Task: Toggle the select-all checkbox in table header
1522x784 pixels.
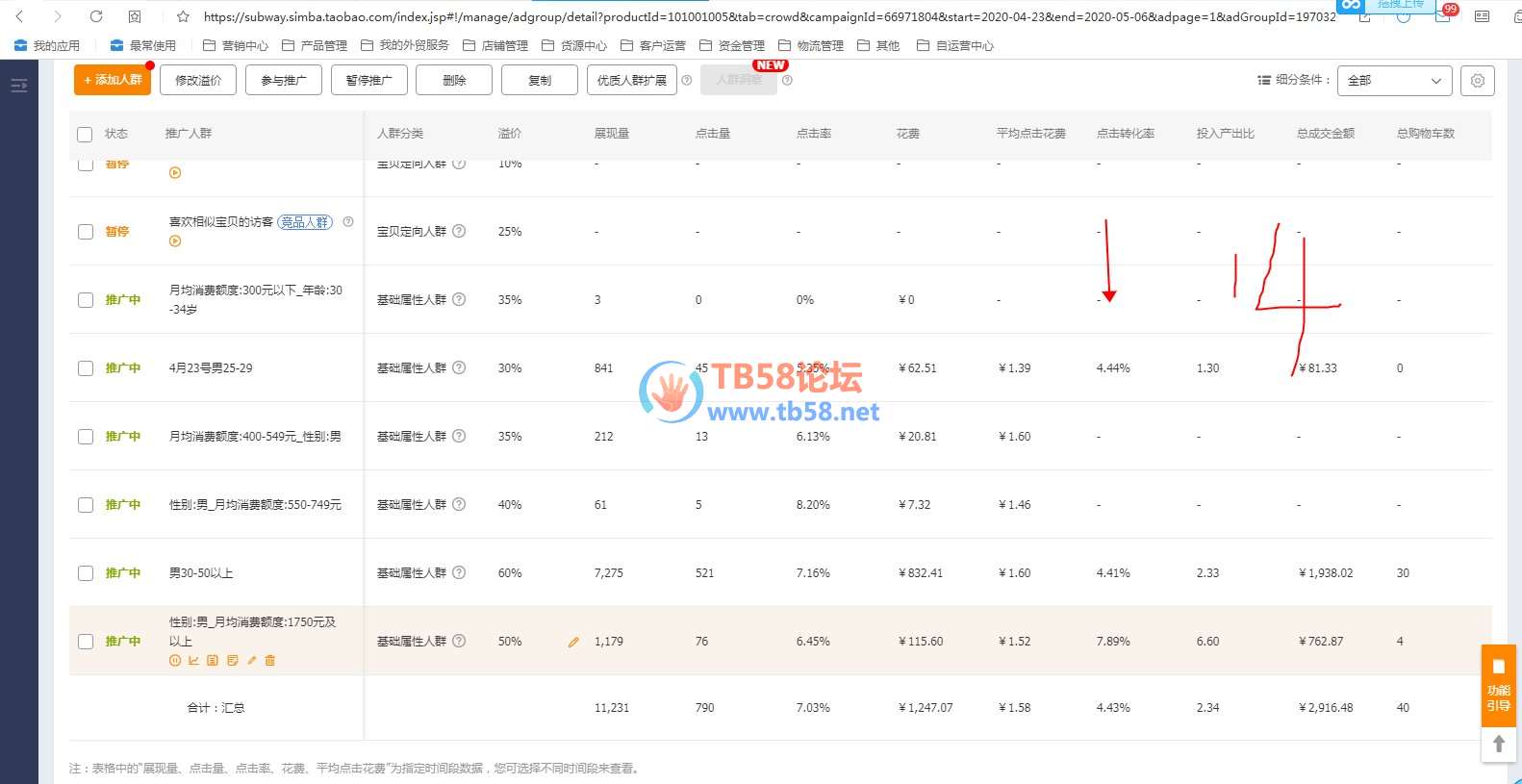Action: [x=85, y=135]
